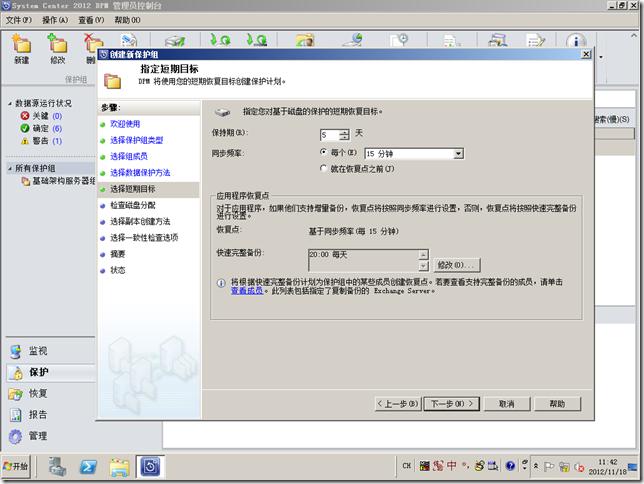
Task: Click the help question-mark tray icon
Action: (x=510, y=466)
